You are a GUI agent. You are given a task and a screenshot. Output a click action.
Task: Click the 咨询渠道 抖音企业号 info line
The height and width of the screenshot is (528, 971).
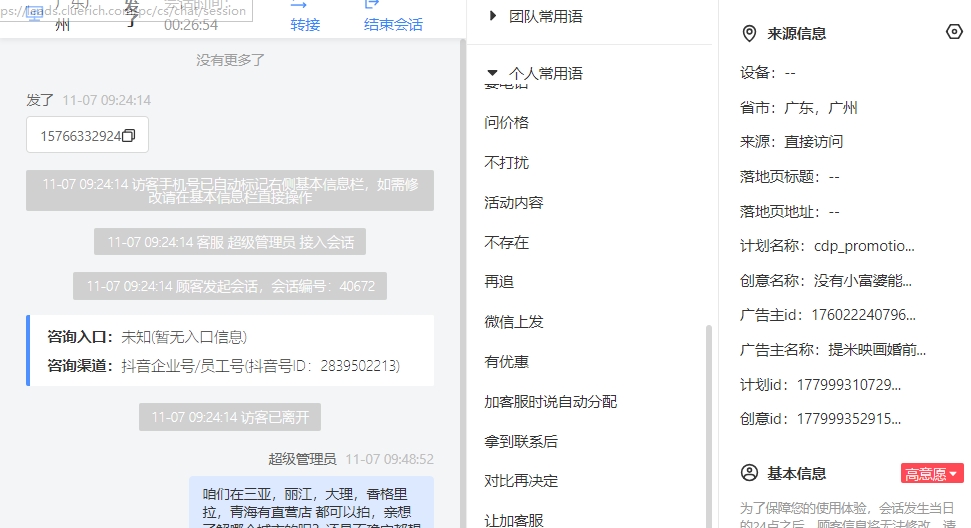[x=224, y=366]
